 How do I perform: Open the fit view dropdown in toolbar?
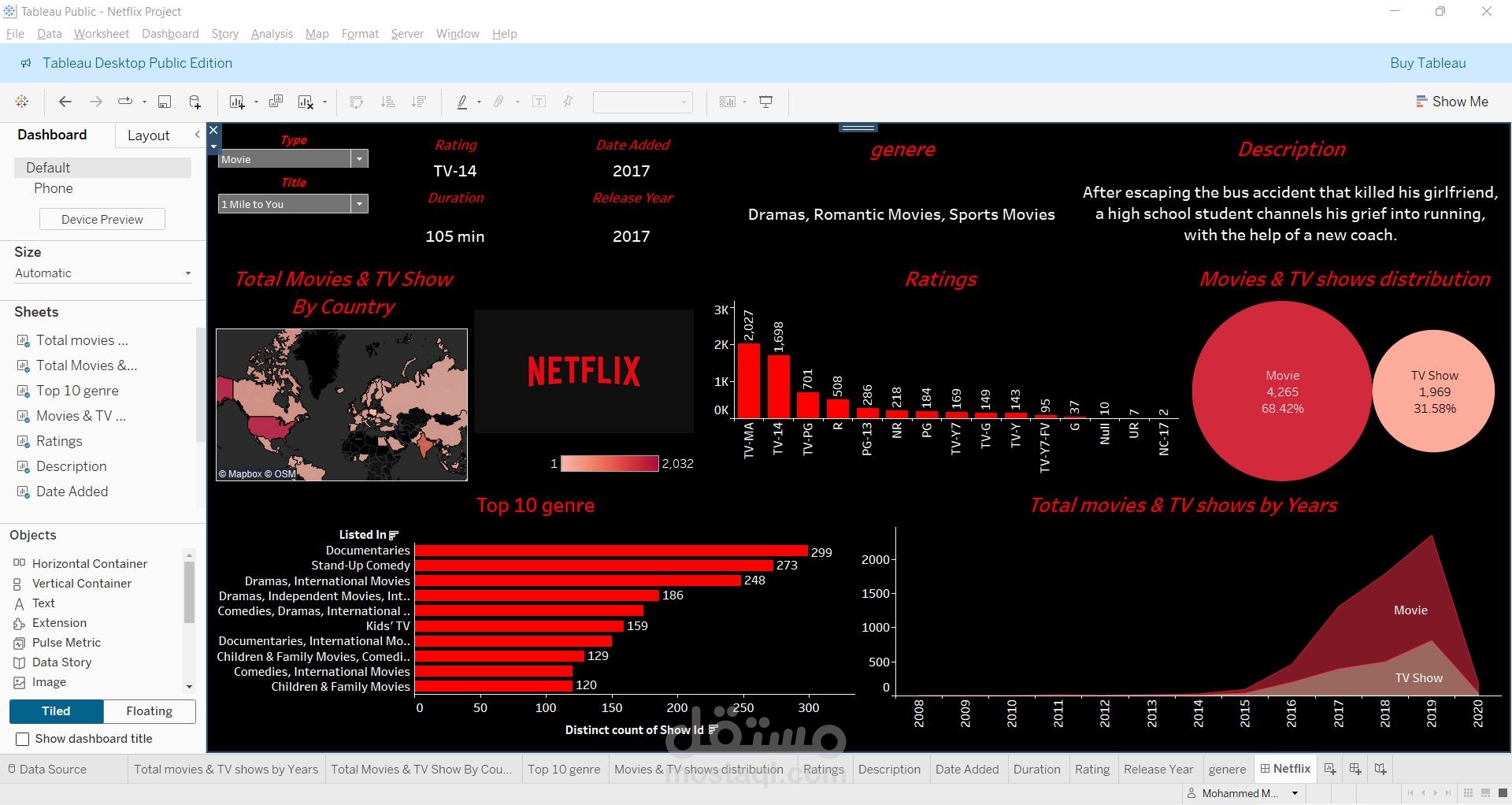click(x=643, y=102)
